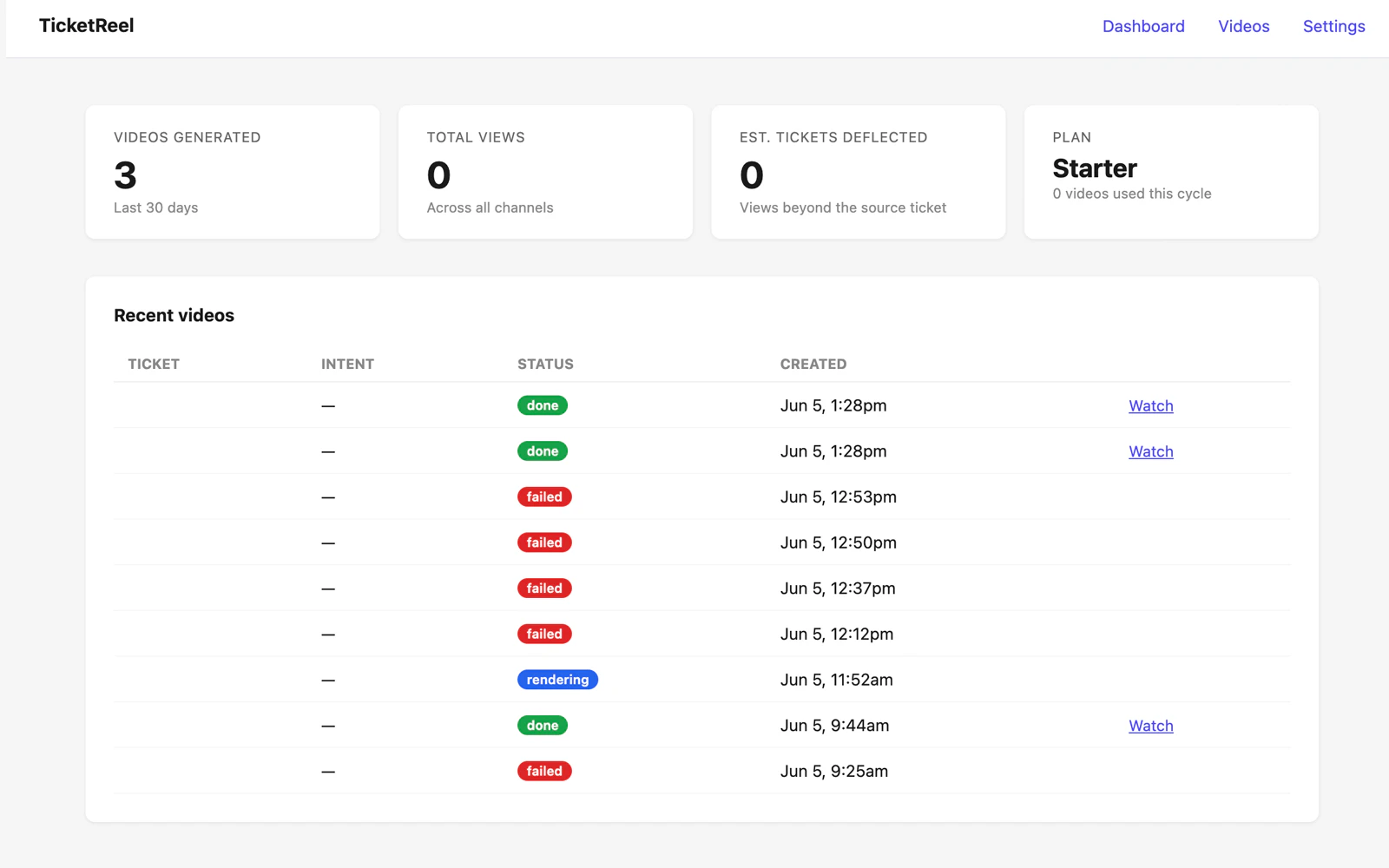Select the Total Views stat card

pos(545,172)
